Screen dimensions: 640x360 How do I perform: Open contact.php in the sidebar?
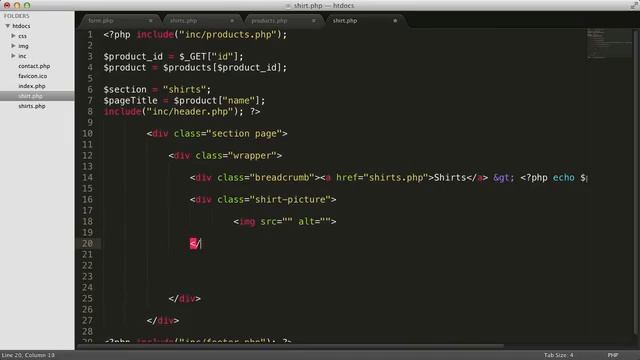point(34,66)
